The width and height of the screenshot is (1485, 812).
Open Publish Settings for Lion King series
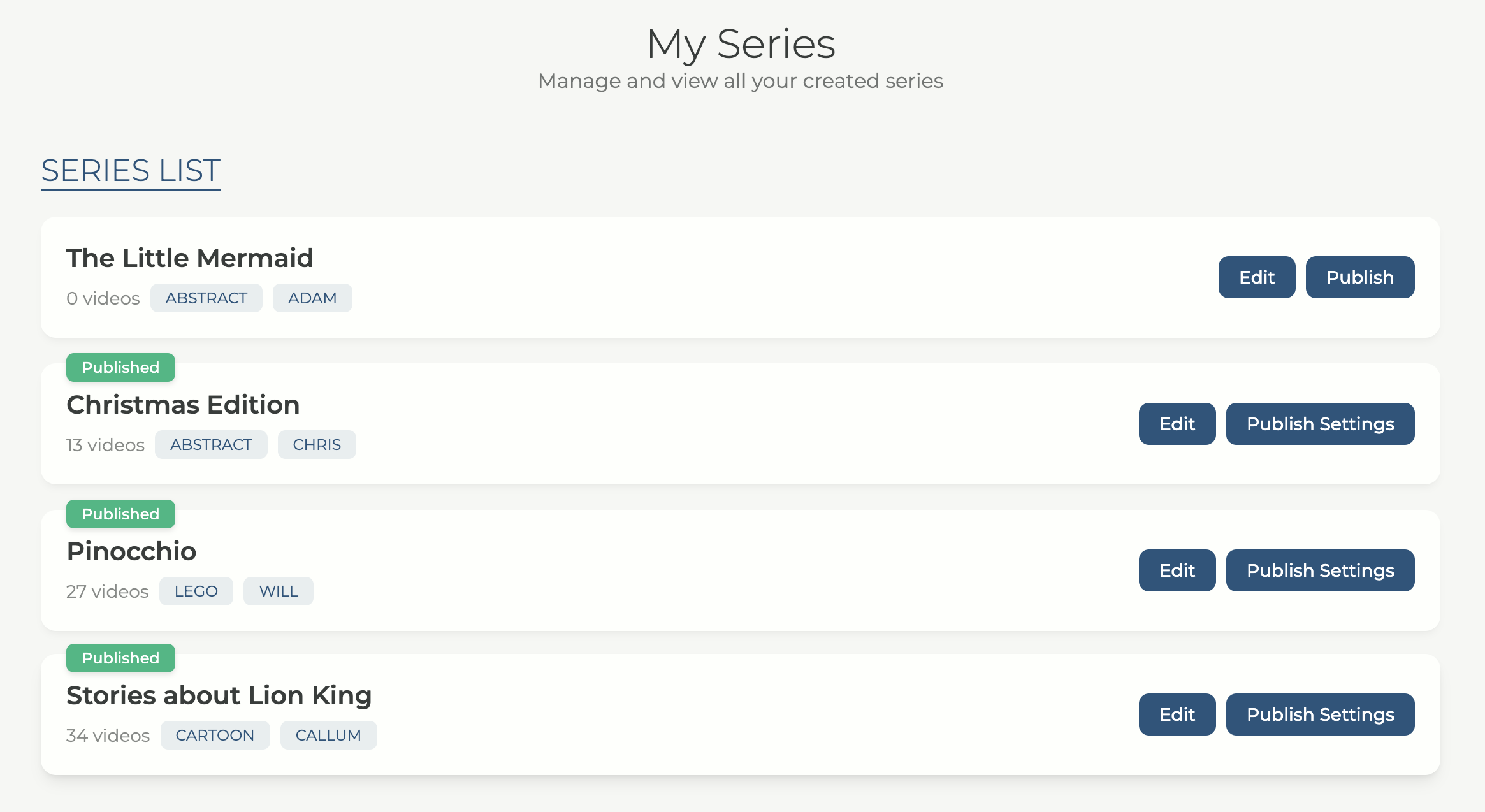1320,714
